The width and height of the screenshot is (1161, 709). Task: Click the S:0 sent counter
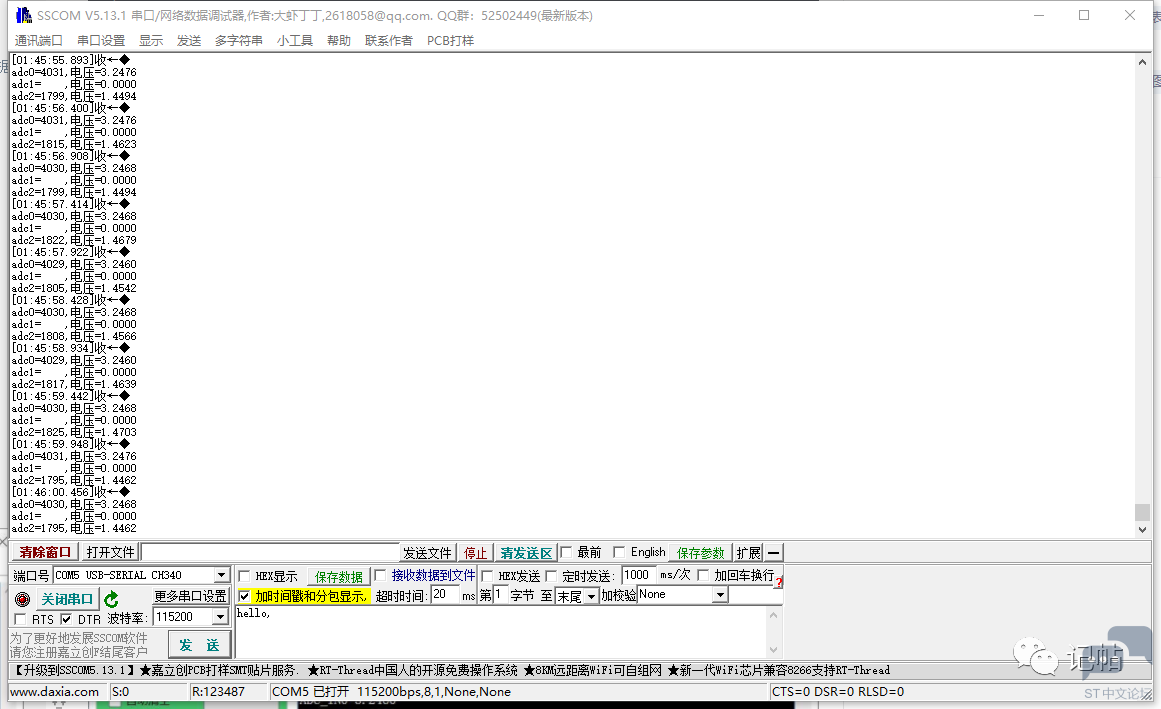121,691
